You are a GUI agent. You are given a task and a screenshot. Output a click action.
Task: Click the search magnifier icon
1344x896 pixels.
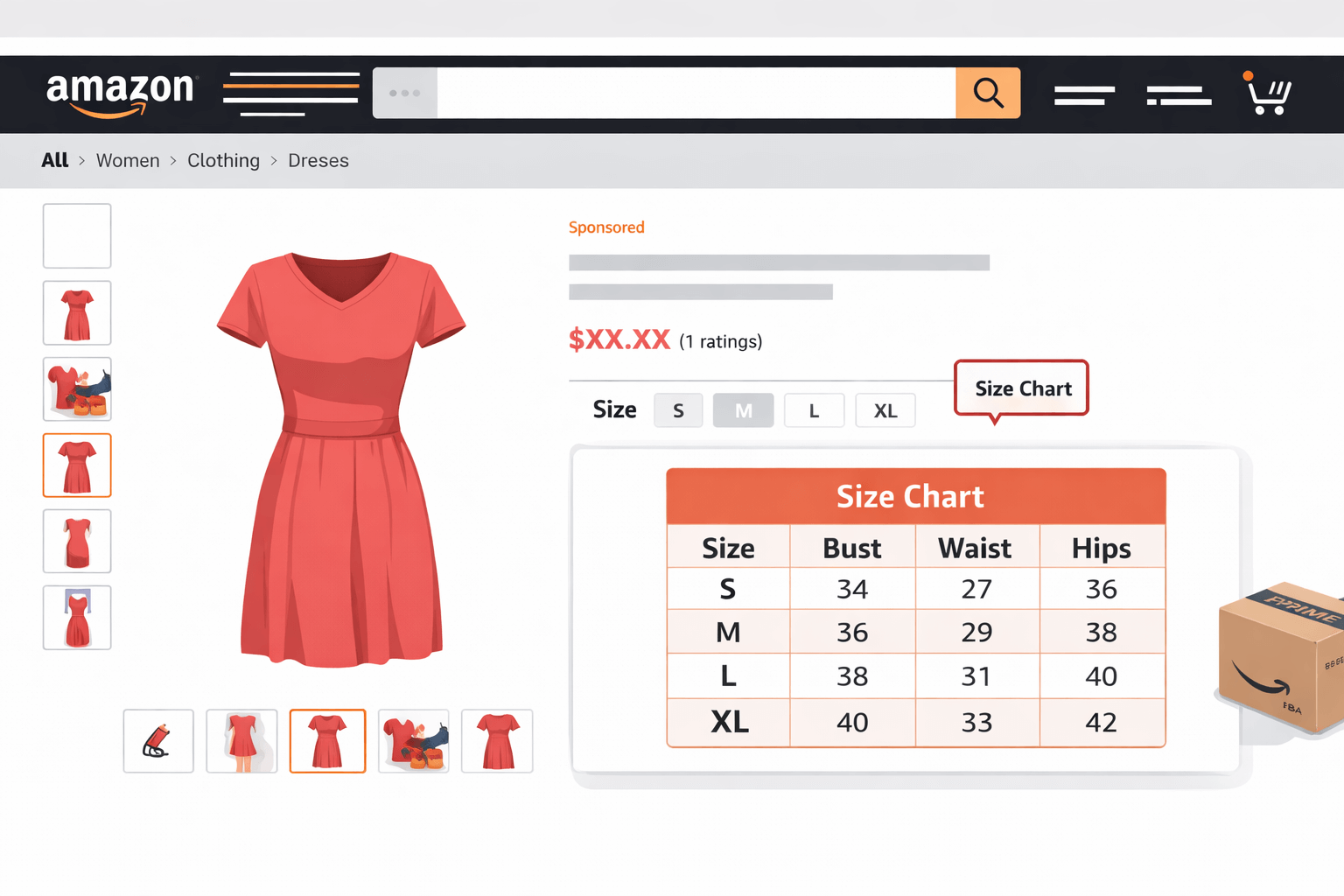pyautogui.click(x=989, y=93)
